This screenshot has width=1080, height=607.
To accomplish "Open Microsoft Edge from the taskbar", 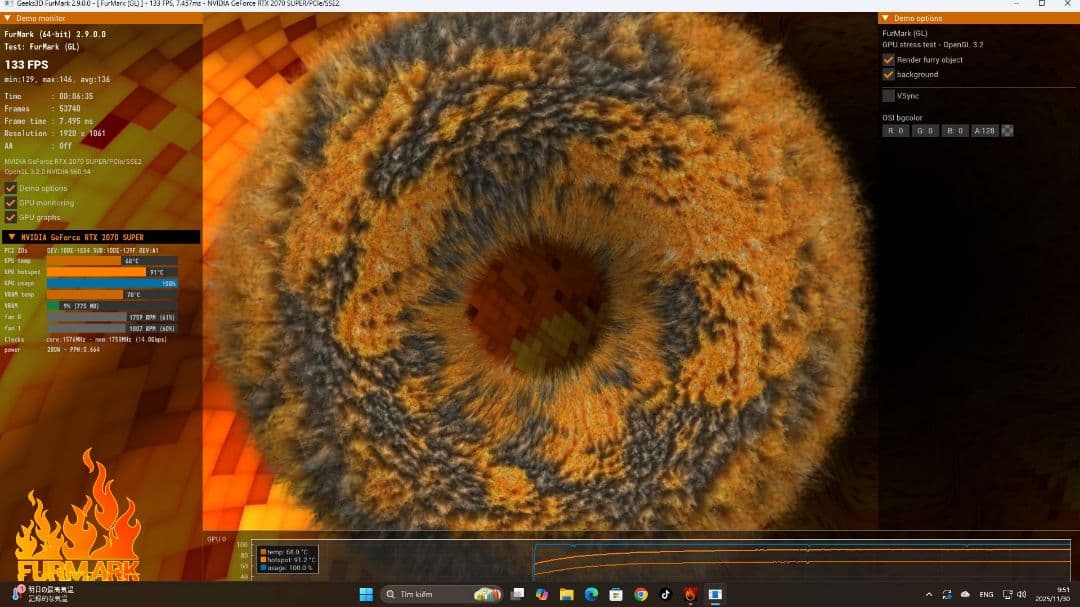I will tap(591, 594).
